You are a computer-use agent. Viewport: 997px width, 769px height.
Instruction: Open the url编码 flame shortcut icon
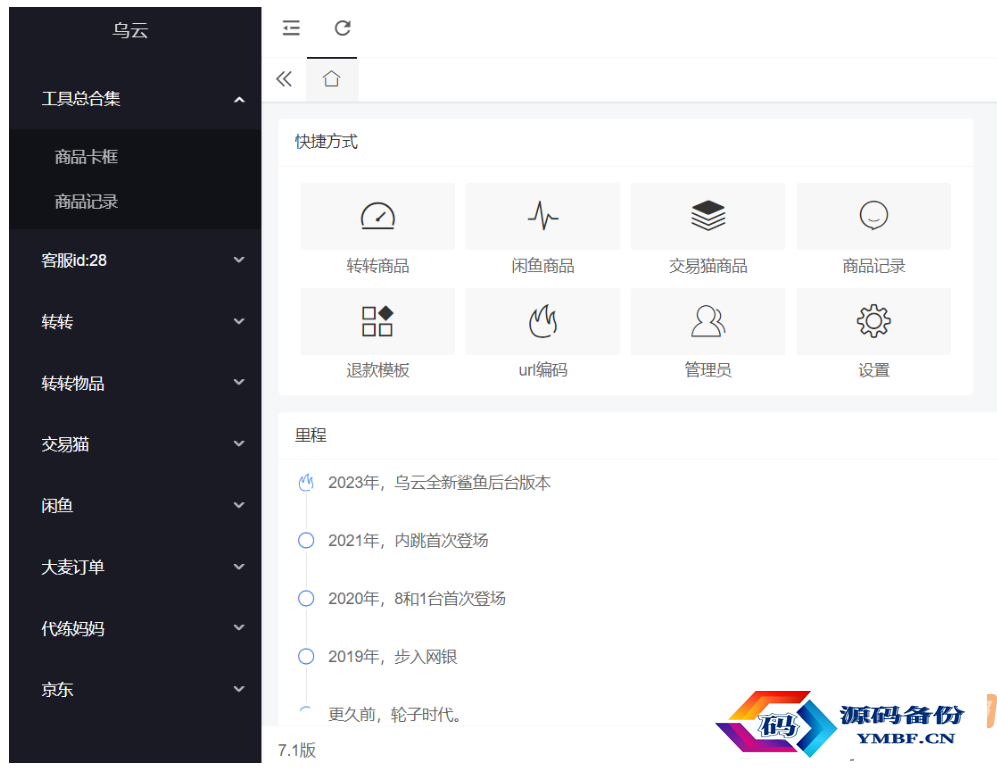542,321
